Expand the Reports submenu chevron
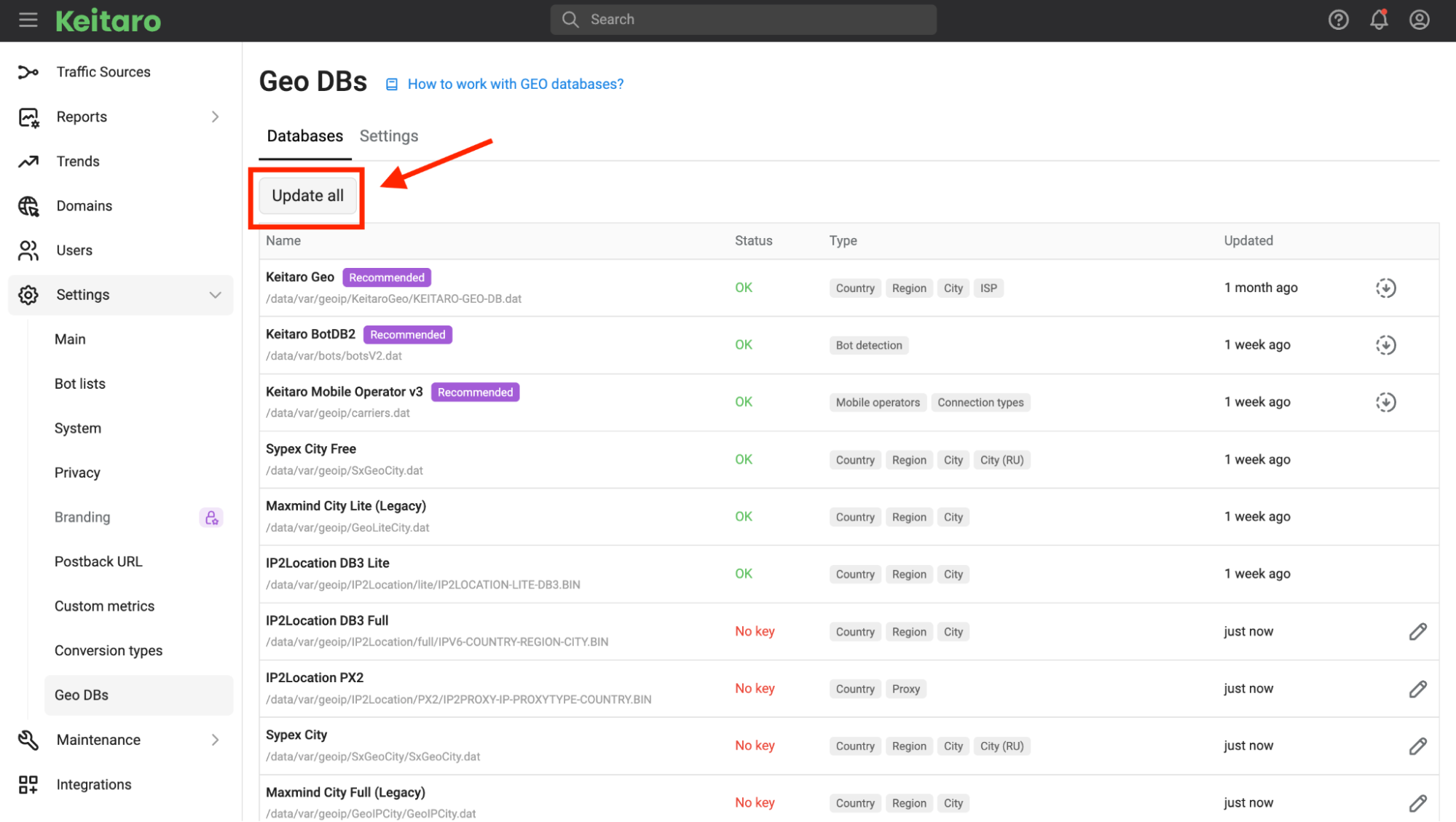 point(215,116)
